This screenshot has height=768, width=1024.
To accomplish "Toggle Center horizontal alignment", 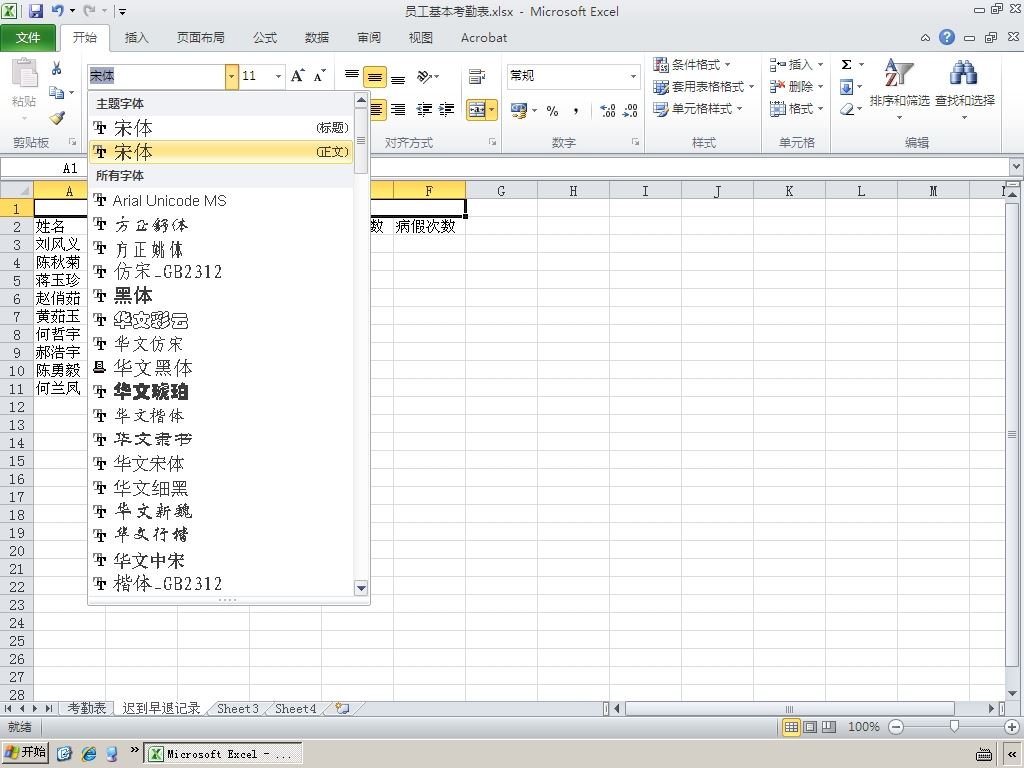I will [377, 110].
